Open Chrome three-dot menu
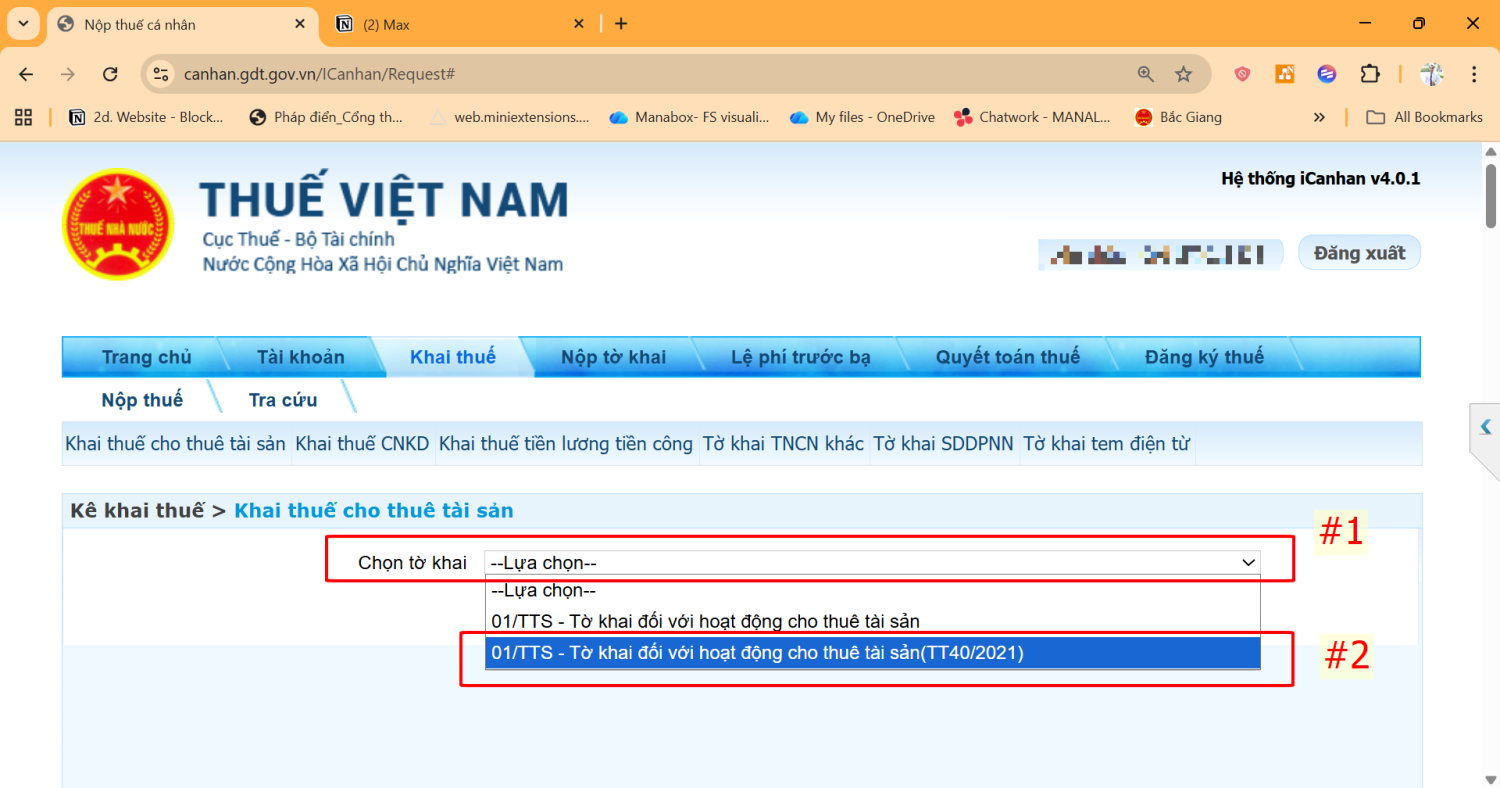 [1474, 74]
